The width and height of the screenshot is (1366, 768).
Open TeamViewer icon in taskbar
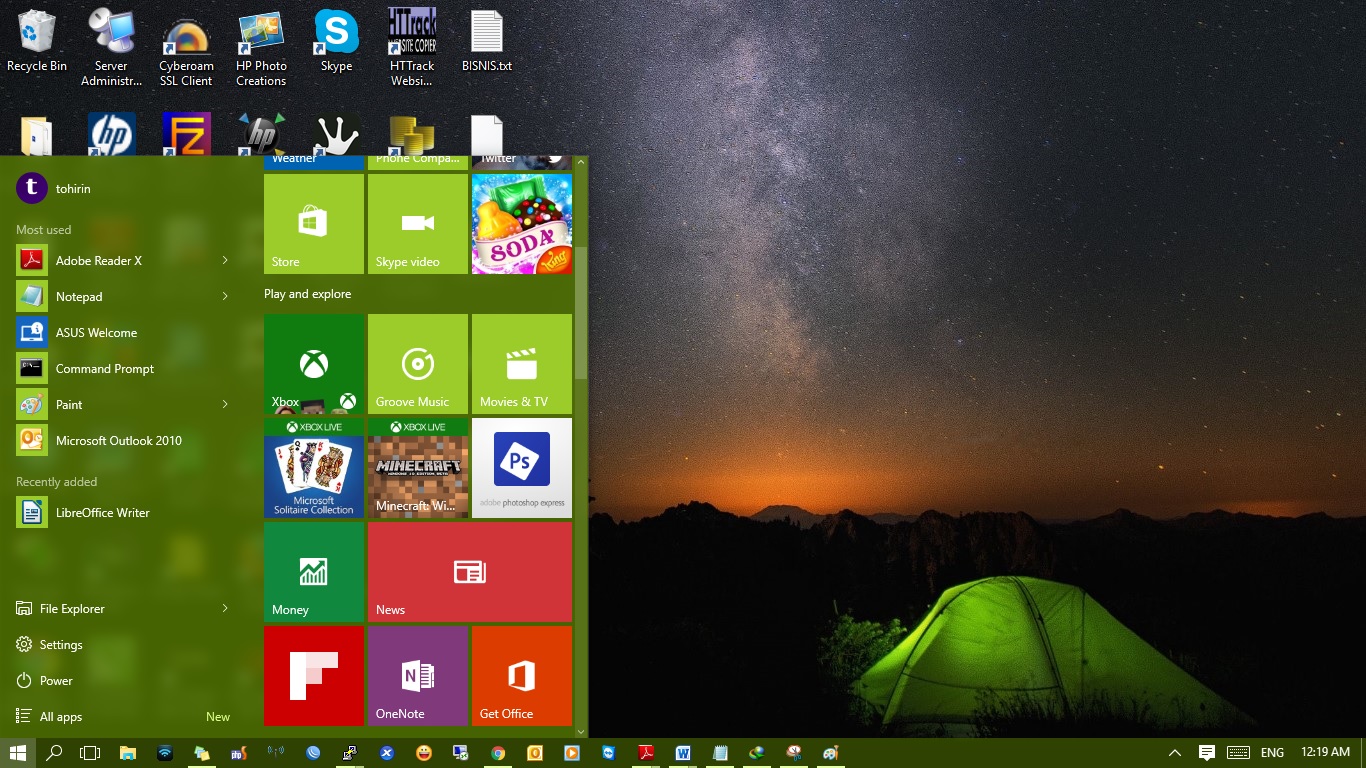coord(609,753)
